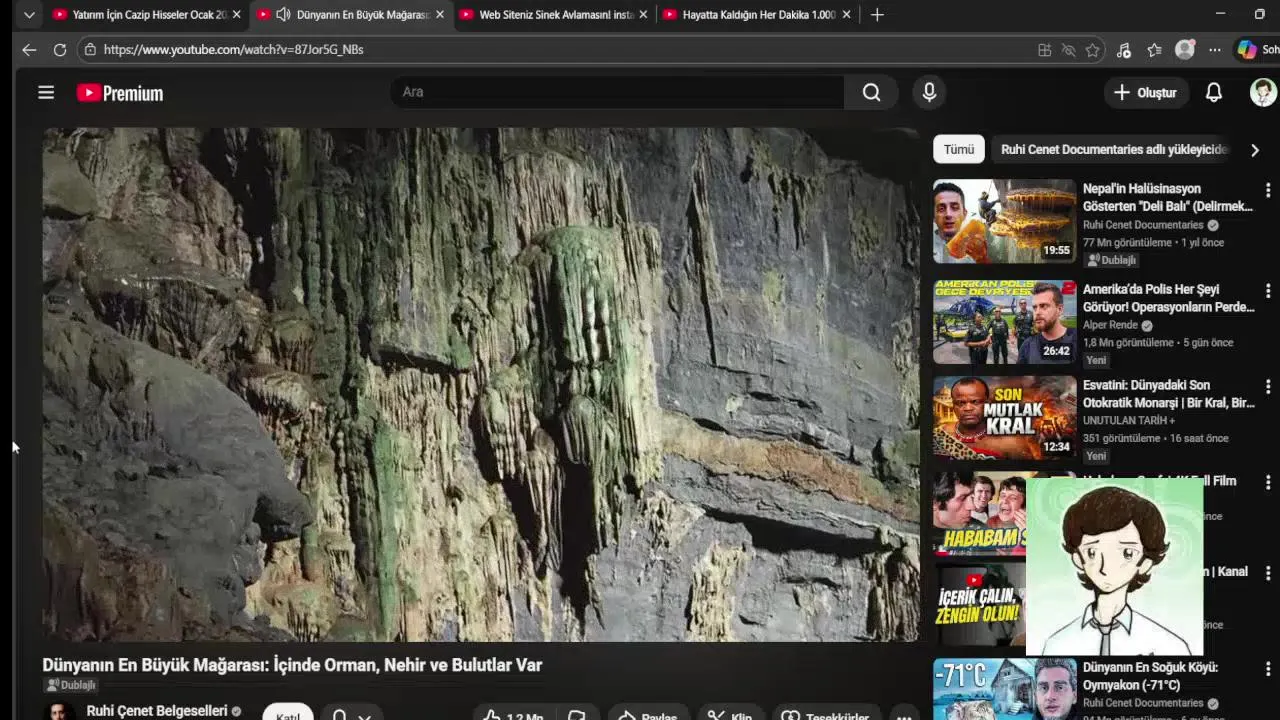
Task: Open options for Nepal'in Halüsinasyon video
Action: point(1267,190)
